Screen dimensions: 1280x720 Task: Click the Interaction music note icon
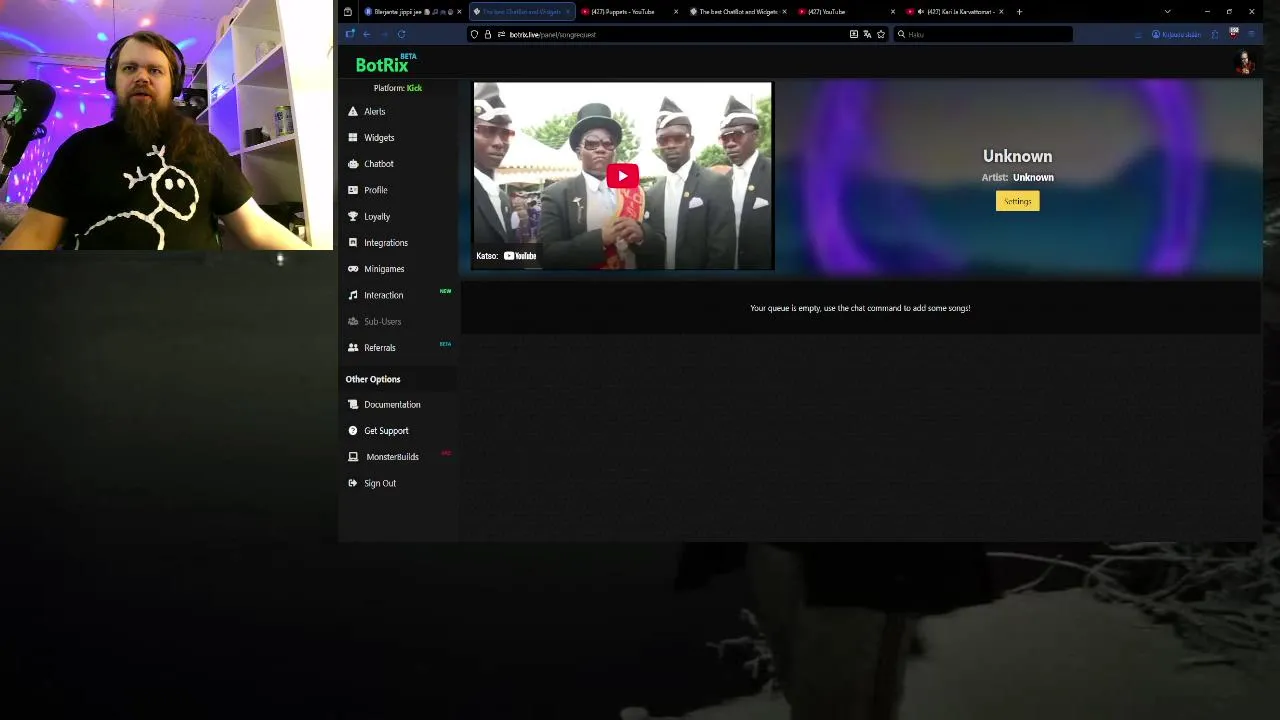[353, 295]
